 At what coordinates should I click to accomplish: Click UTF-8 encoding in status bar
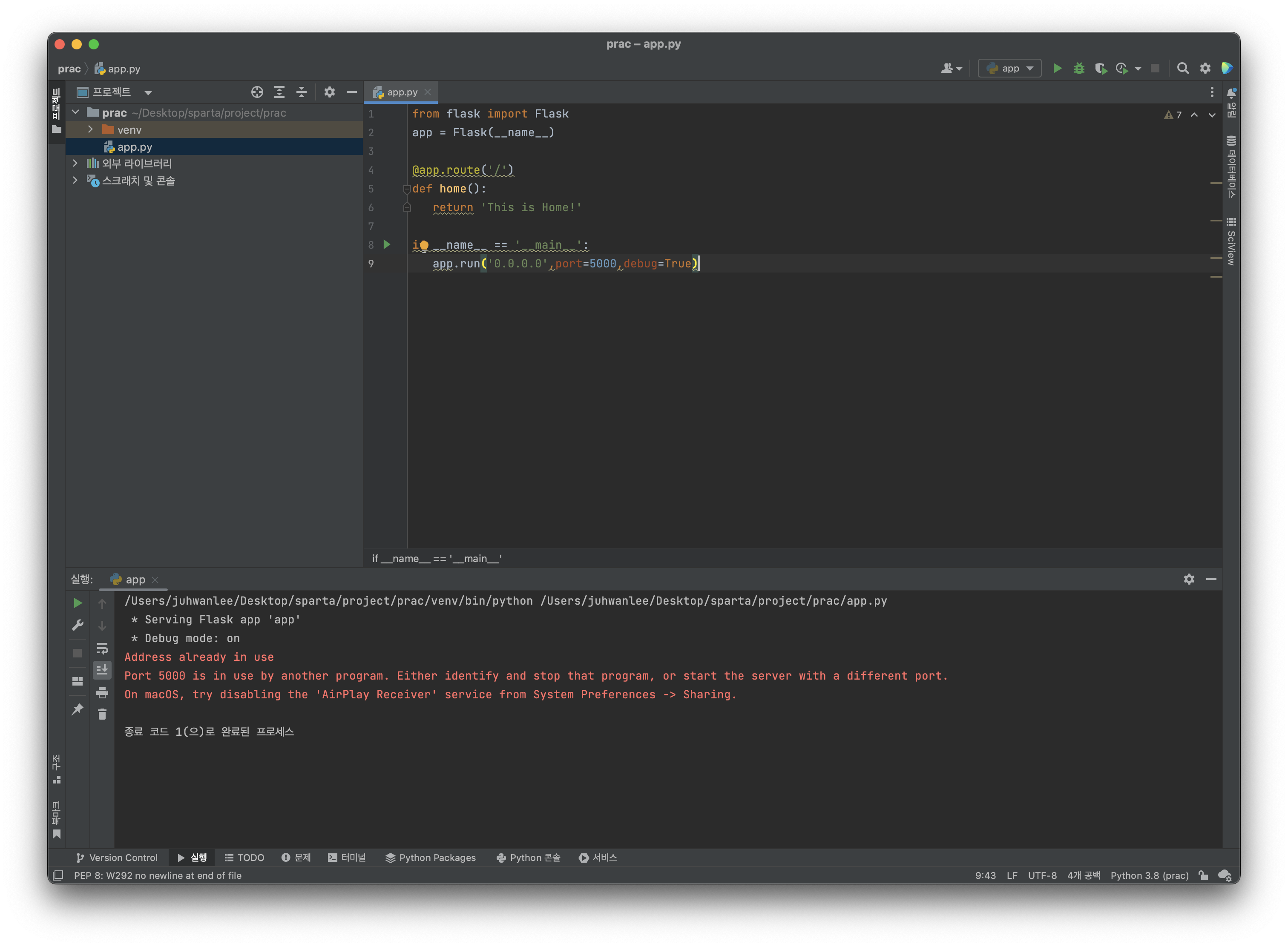coord(1042,875)
